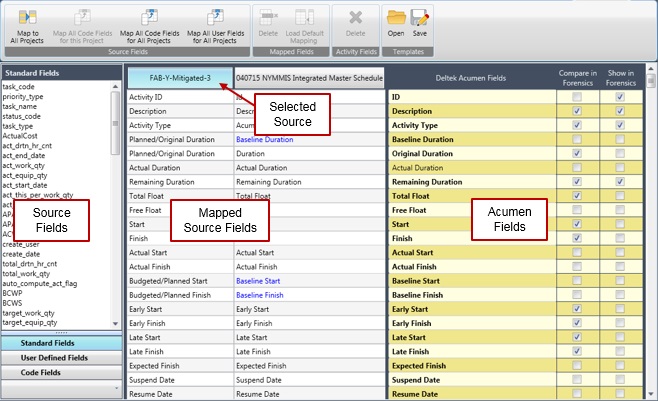Open the Standard Fields accordion section
The width and height of the screenshot is (658, 401).
tap(55, 343)
